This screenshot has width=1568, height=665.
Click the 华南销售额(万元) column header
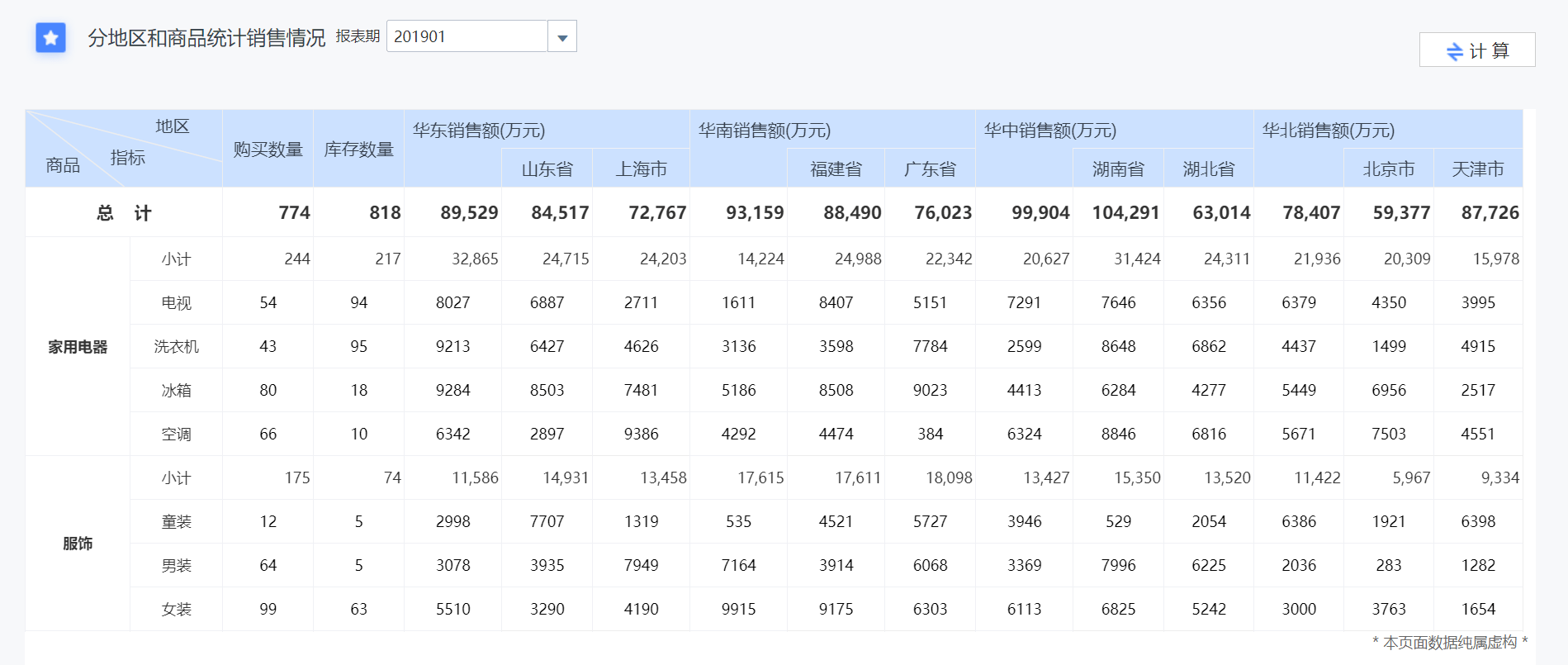click(x=765, y=131)
